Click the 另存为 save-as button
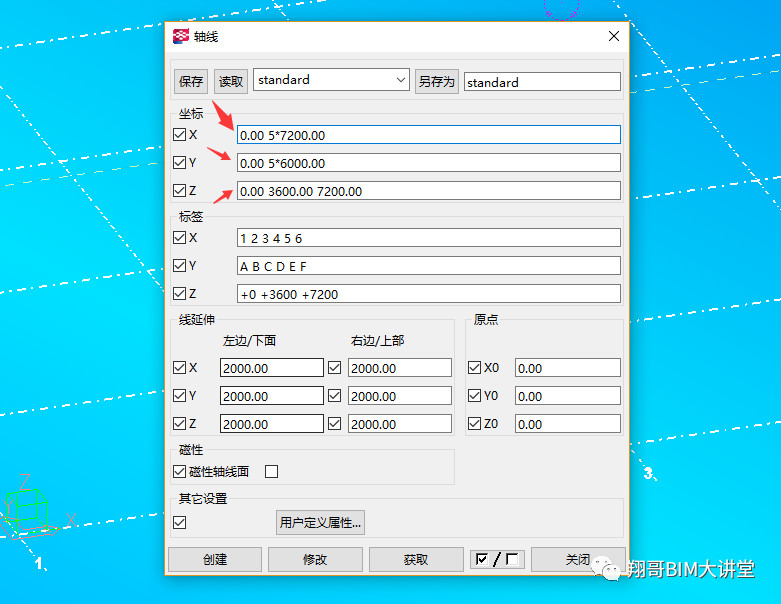Image resolution: width=781 pixels, height=604 pixels. tap(436, 82)
